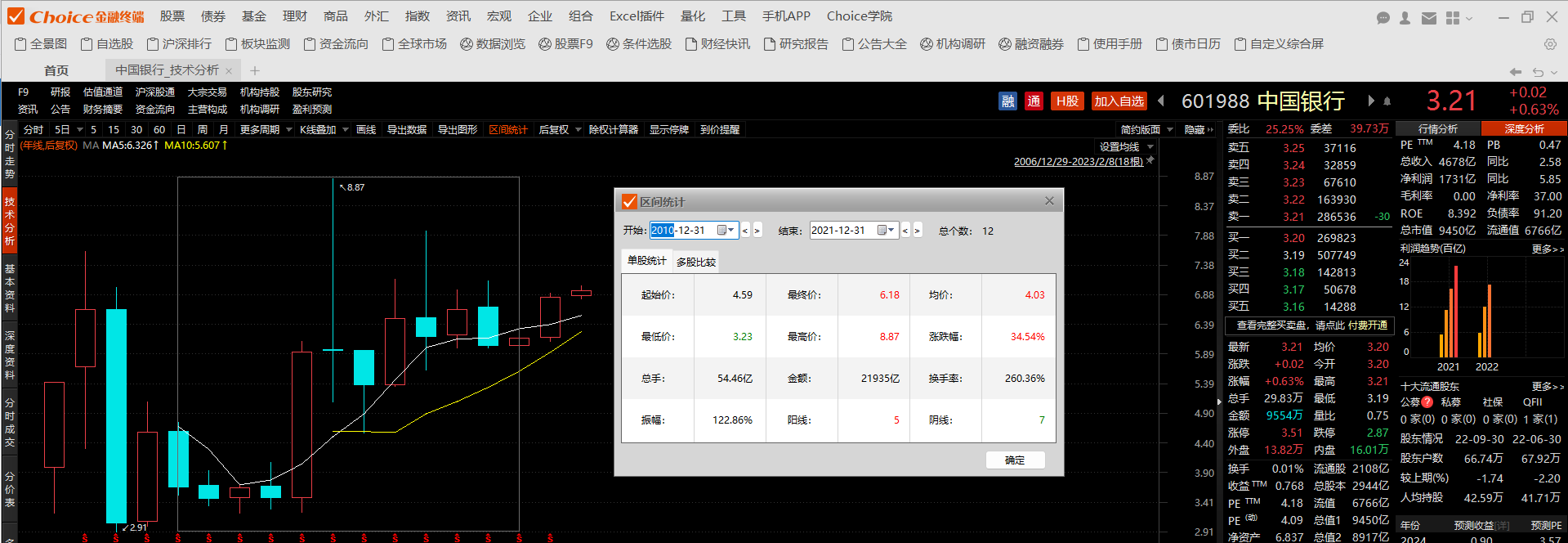1568x543 pixels.
Task: Expand the K线叠加 dropdown
Action: tap(346, 130)
